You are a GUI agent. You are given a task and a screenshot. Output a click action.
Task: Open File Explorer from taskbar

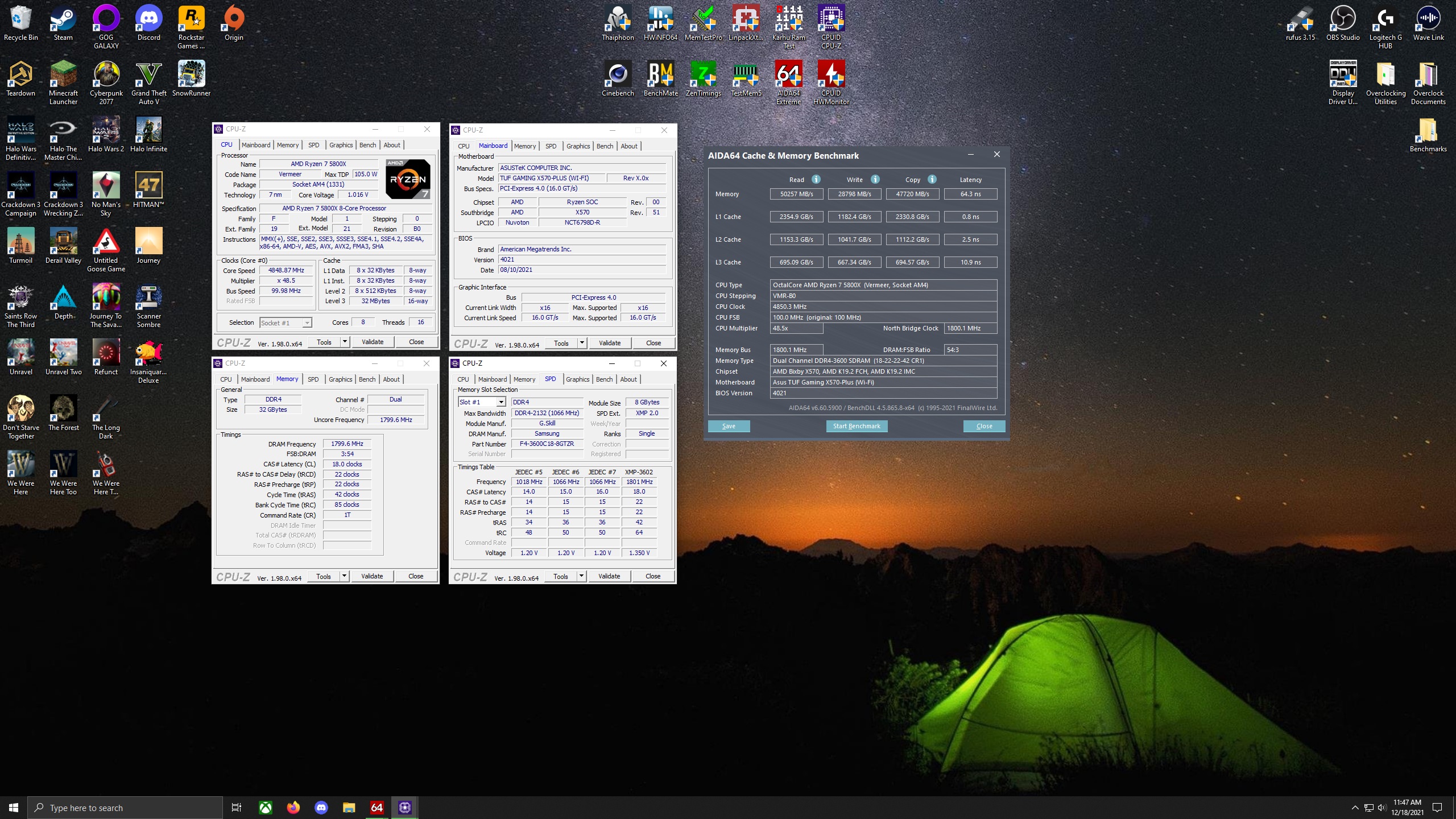[349, 807]
